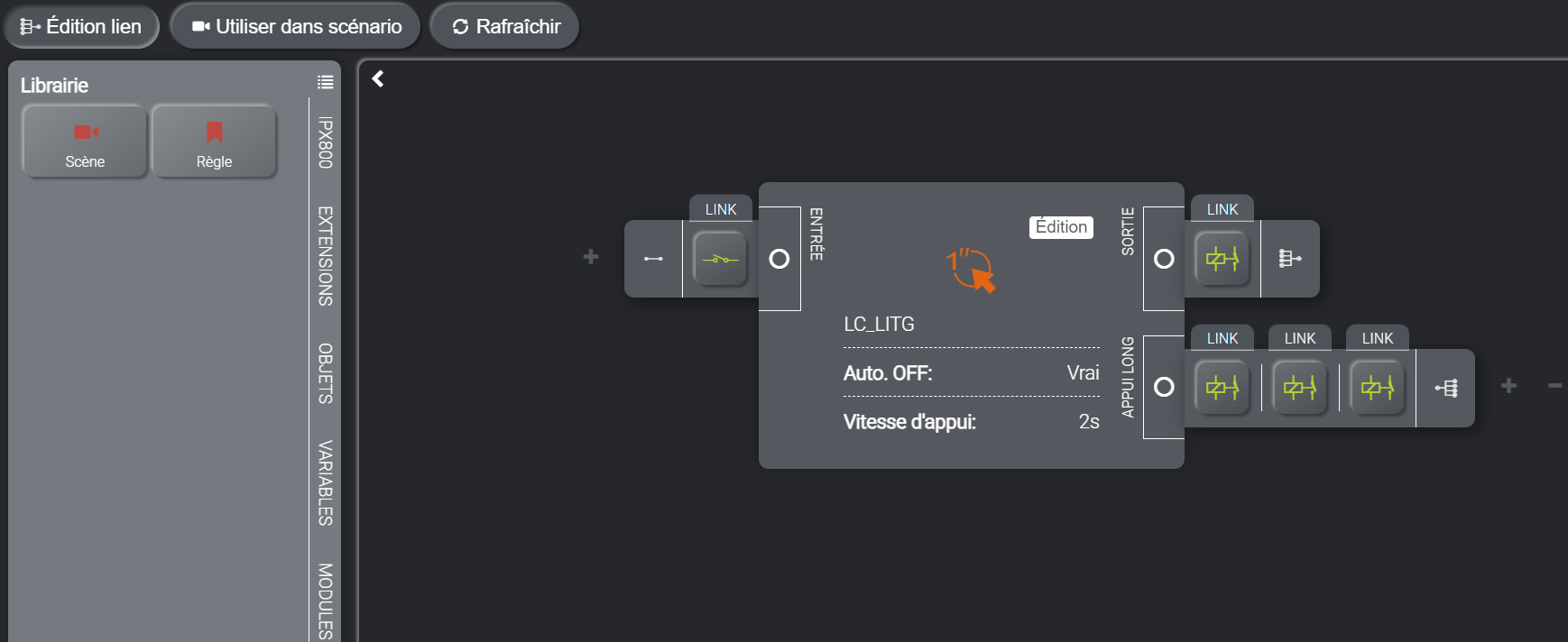Switch to the VARIABLES library tab
1568x642 pixels.
tap(326, 482)
